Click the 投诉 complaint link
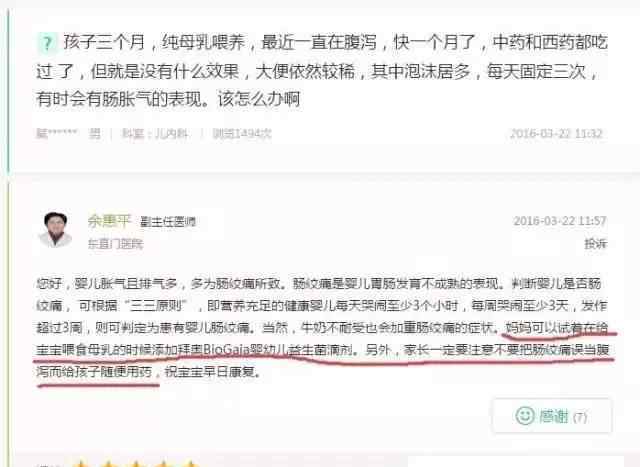Screen dimensions: 640x467 tap(596, 244)
